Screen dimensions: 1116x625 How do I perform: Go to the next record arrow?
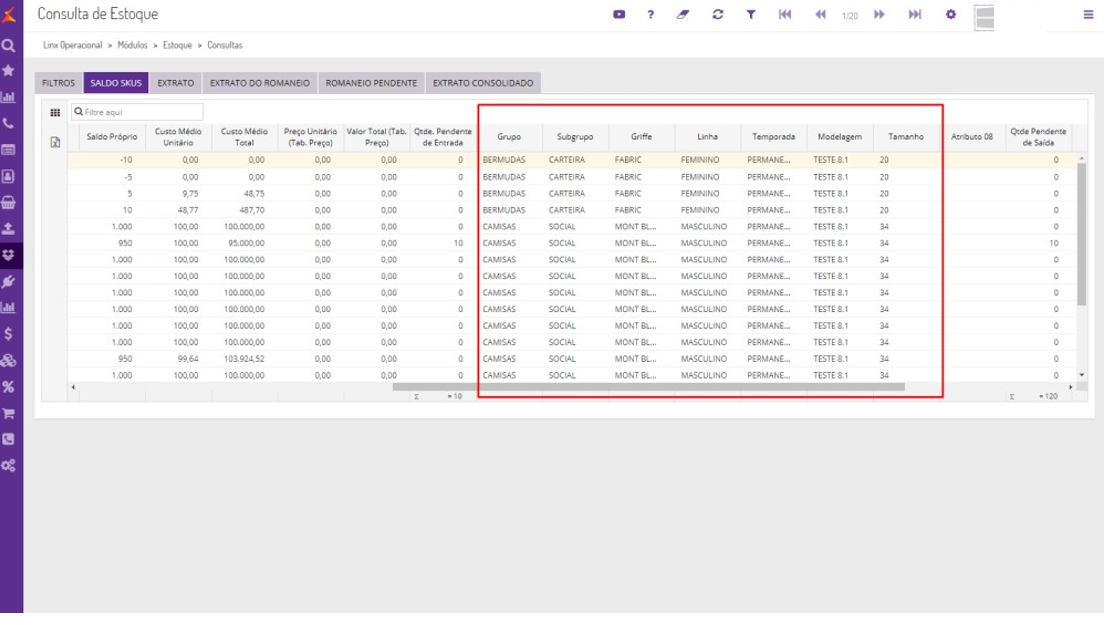pyautogui.click(x=880, y=15)
